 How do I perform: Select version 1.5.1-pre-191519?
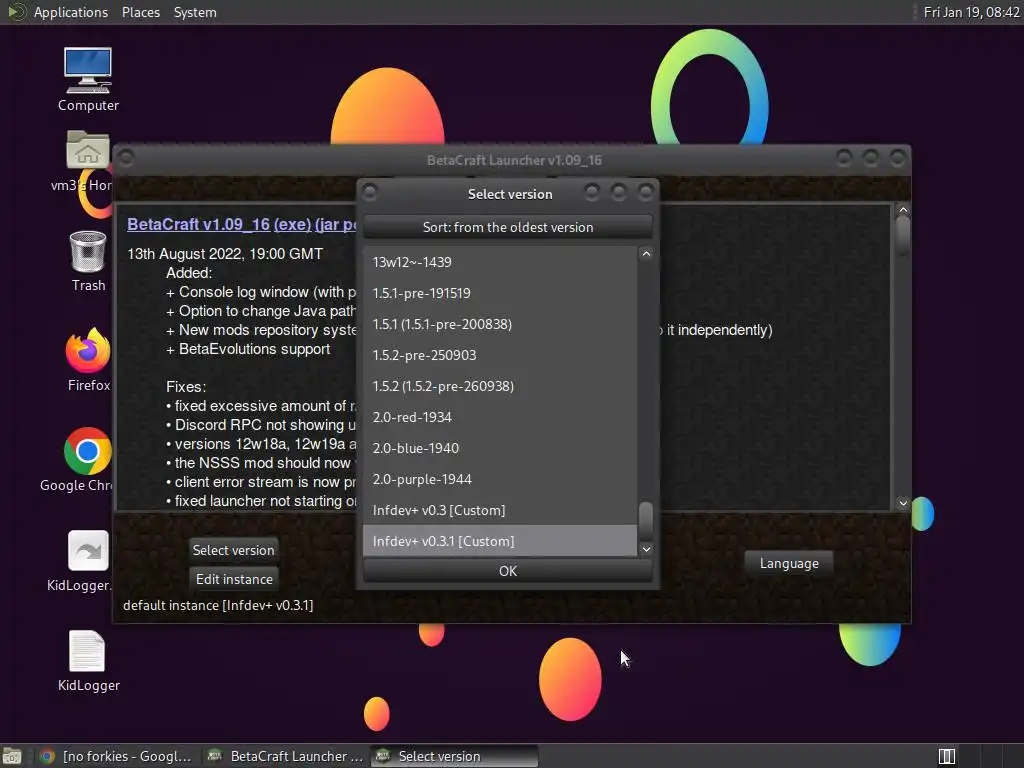pyautogui.click(x=500, y=293)
